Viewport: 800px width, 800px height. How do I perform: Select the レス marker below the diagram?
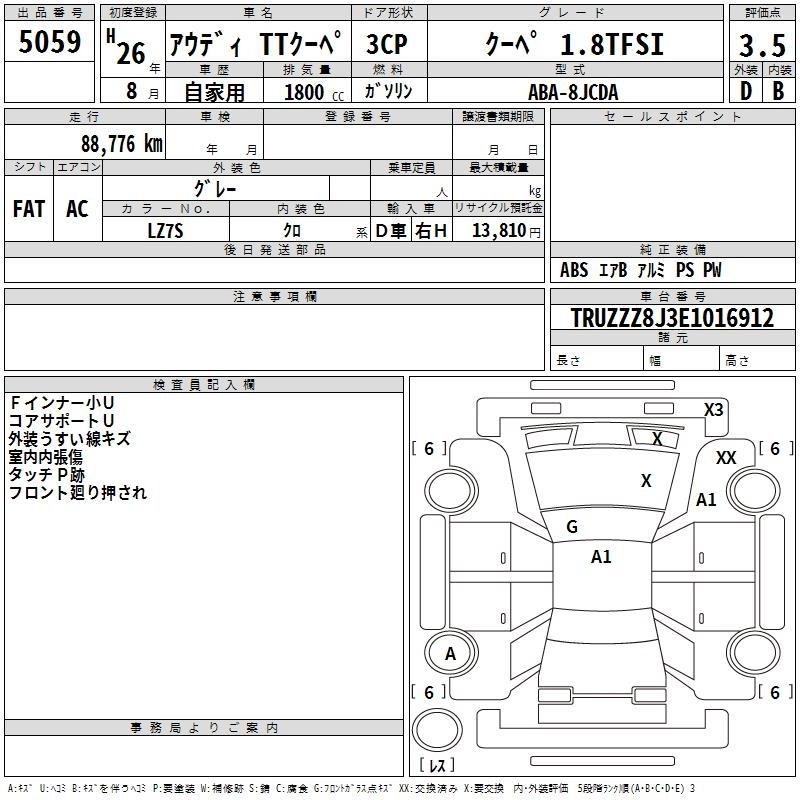[436, 766]
